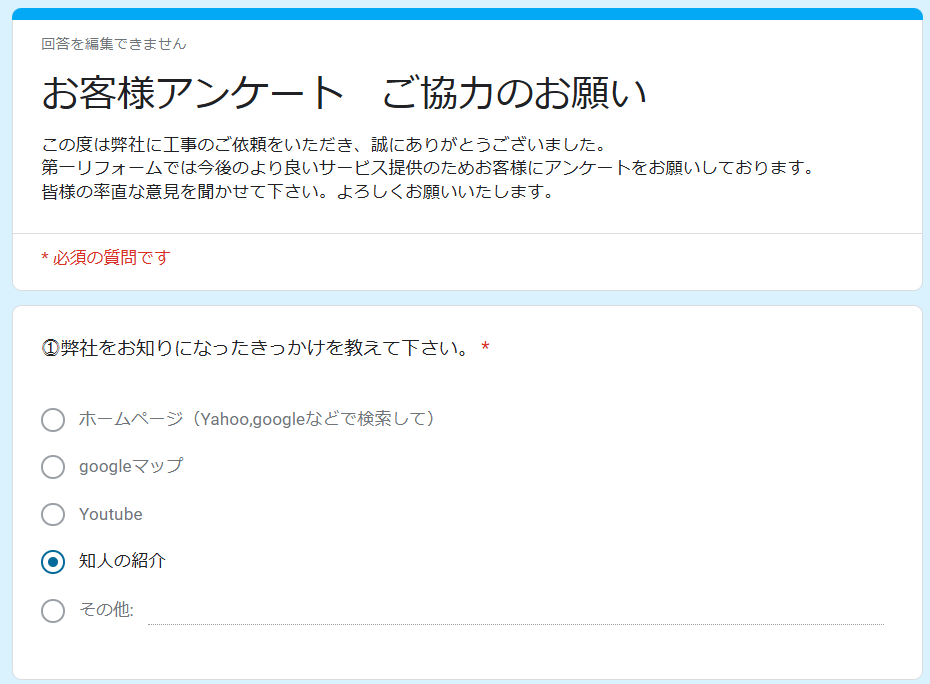The image size is (930, 684).
Task: Choose the googleマップ radio button
Action: pos(53,467)
